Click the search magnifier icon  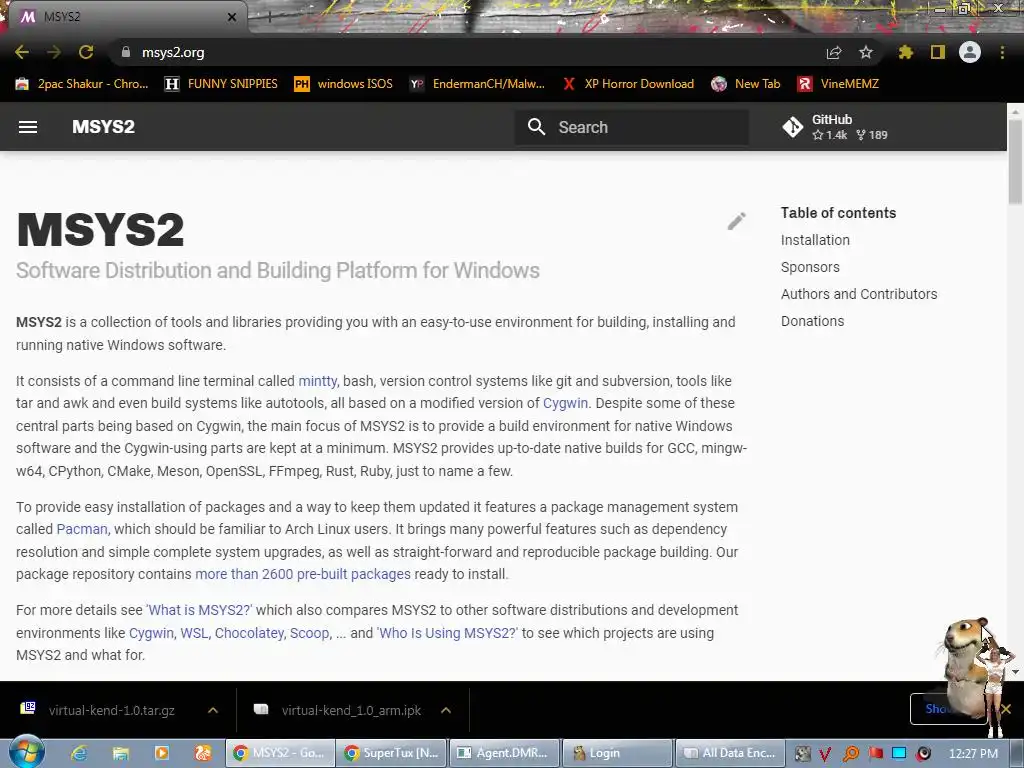[536, 127]
